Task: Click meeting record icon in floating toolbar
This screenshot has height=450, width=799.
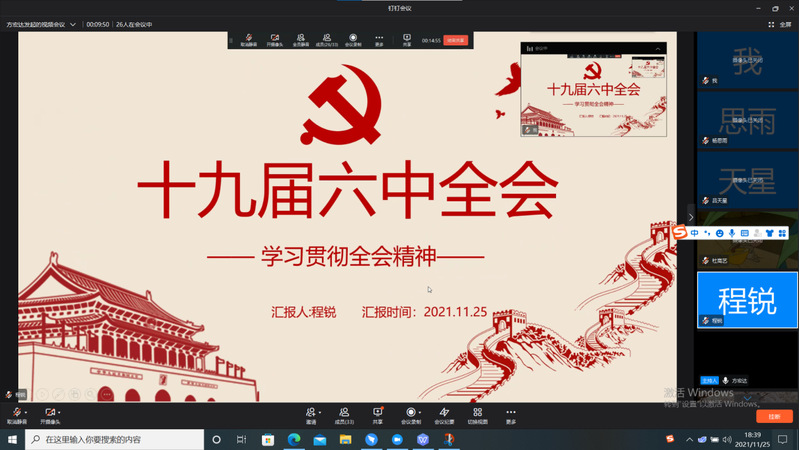Action: point(353,40)
